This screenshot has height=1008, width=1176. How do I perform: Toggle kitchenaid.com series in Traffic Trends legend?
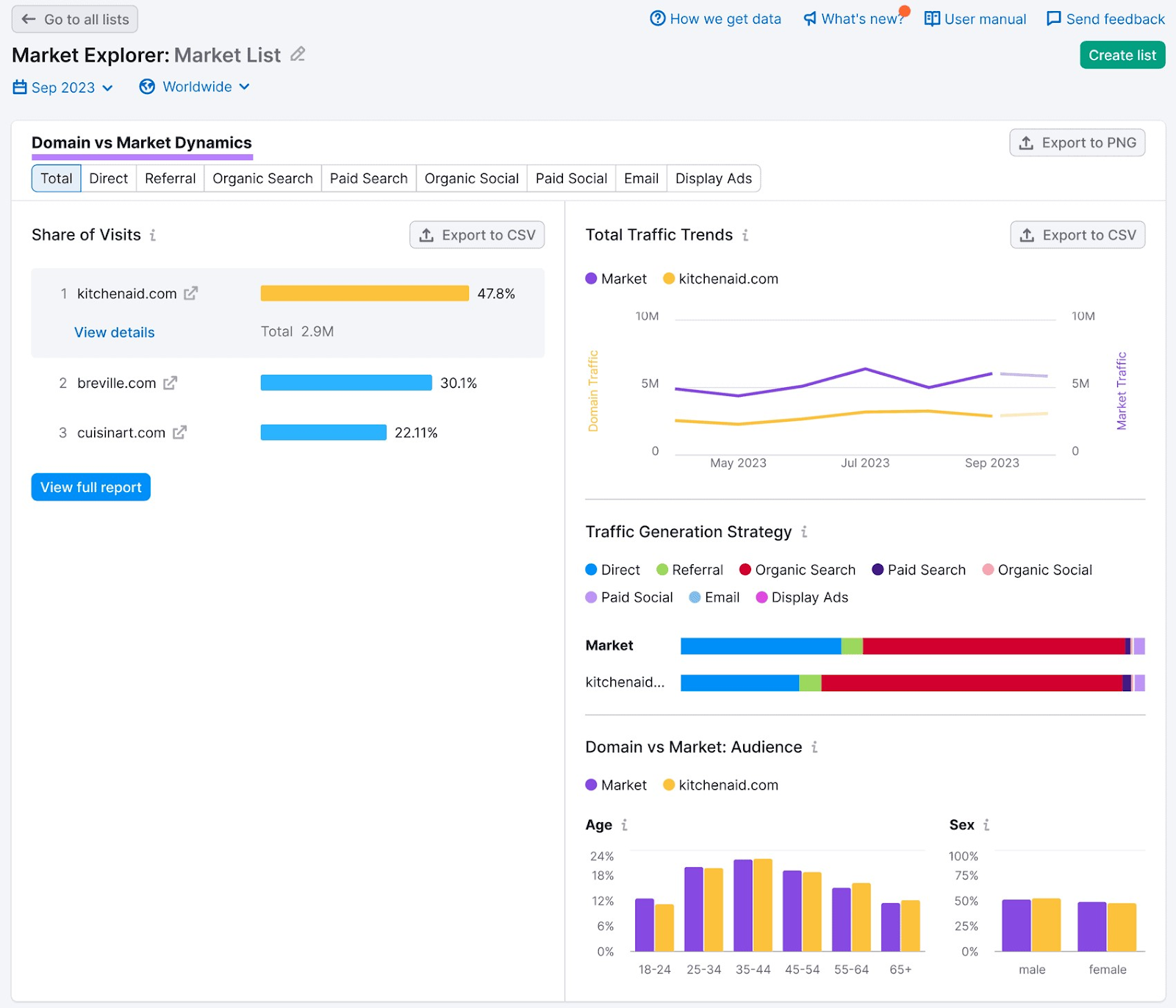point(720,278)
